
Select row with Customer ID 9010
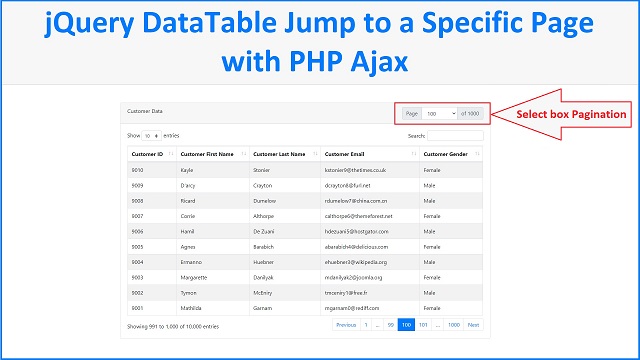tap(305, 170)
